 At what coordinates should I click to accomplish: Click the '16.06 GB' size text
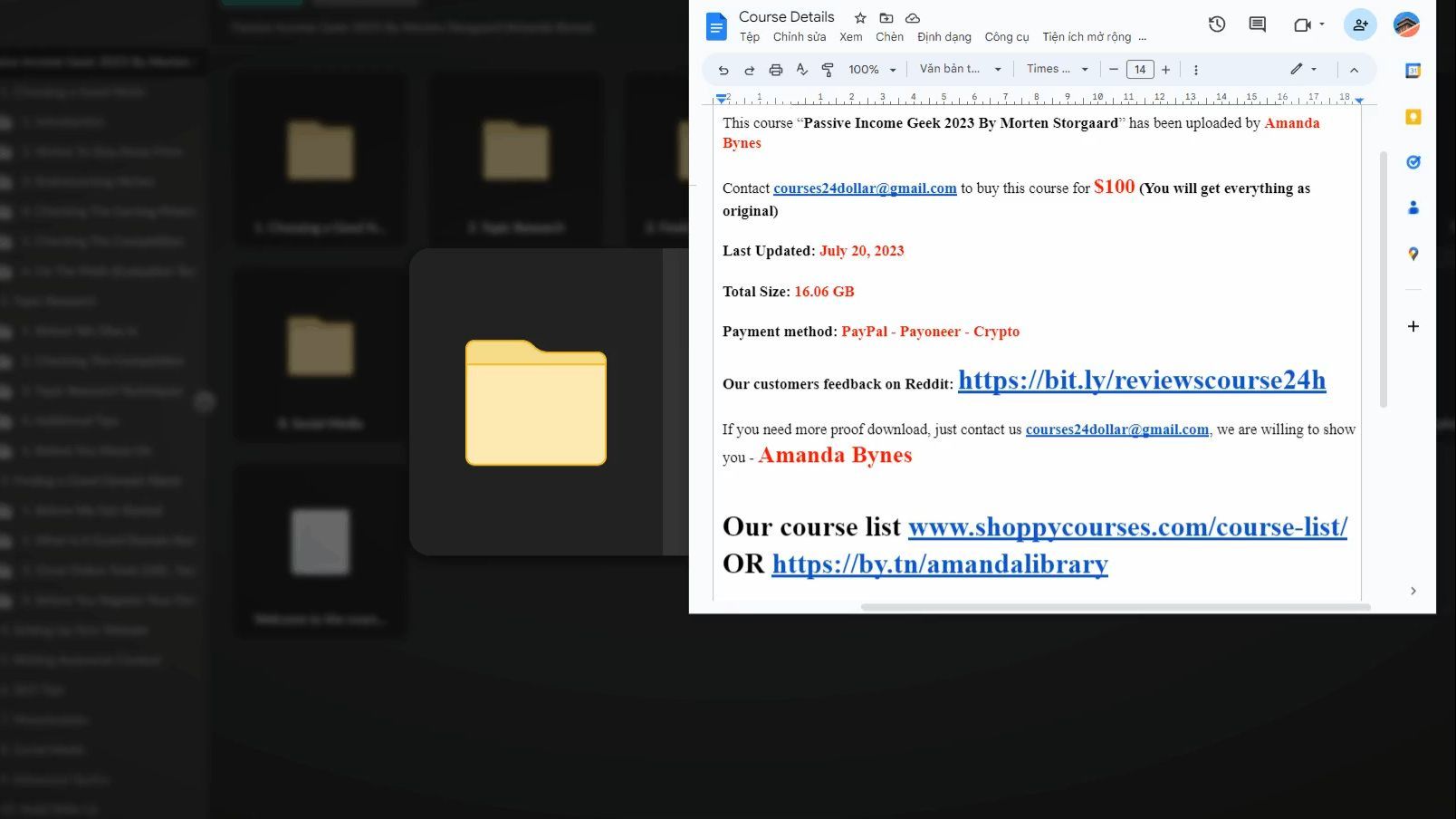[x=824, y=292]
